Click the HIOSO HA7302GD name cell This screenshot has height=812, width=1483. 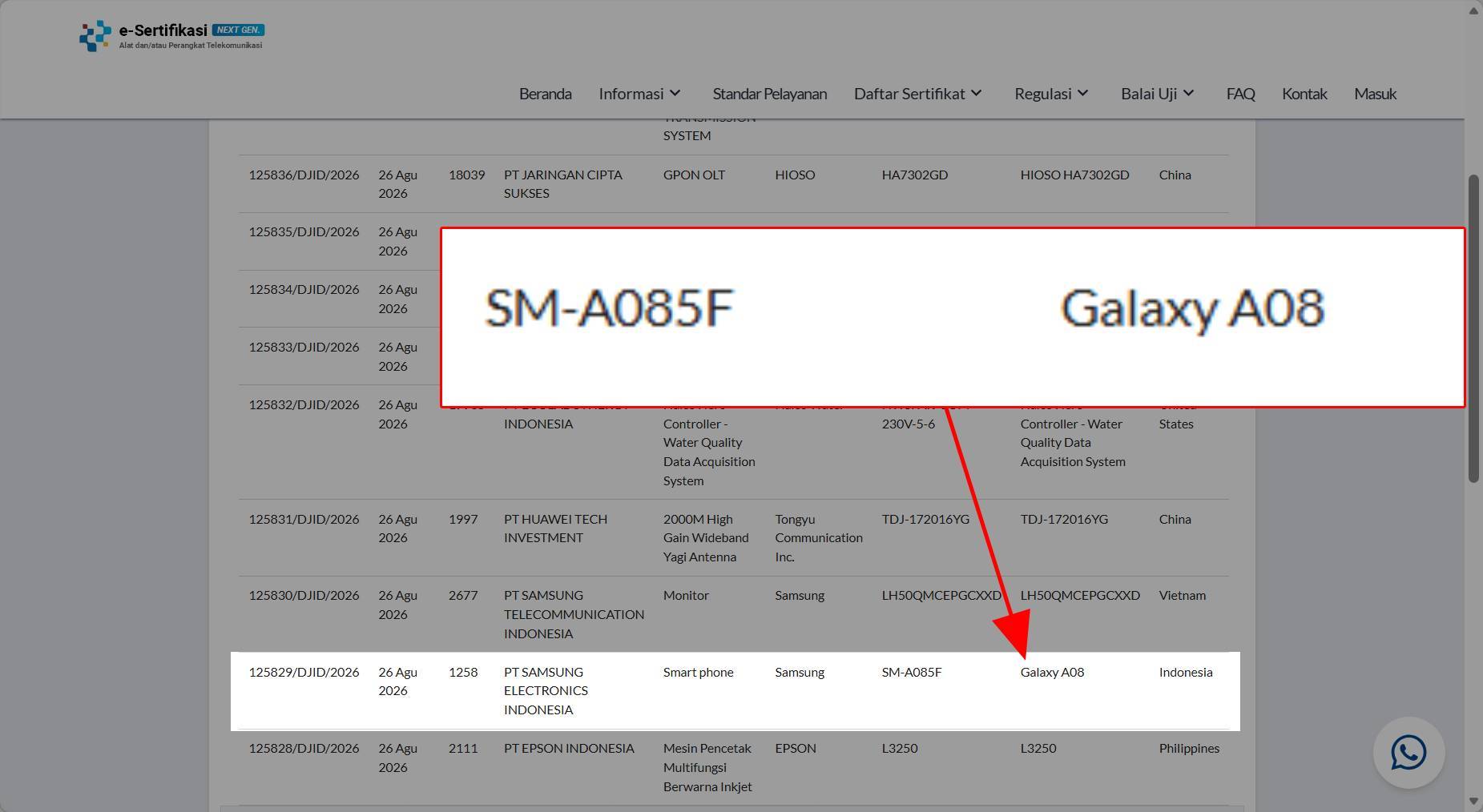1074,175
